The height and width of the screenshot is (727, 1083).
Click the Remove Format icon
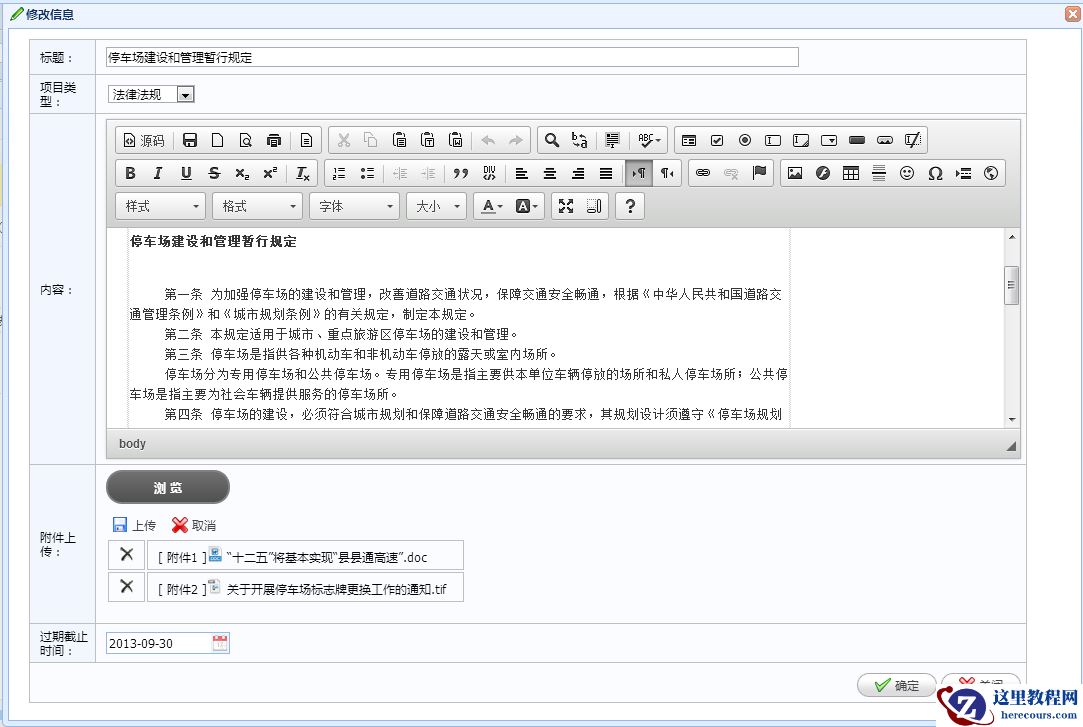tap(303, 173)
